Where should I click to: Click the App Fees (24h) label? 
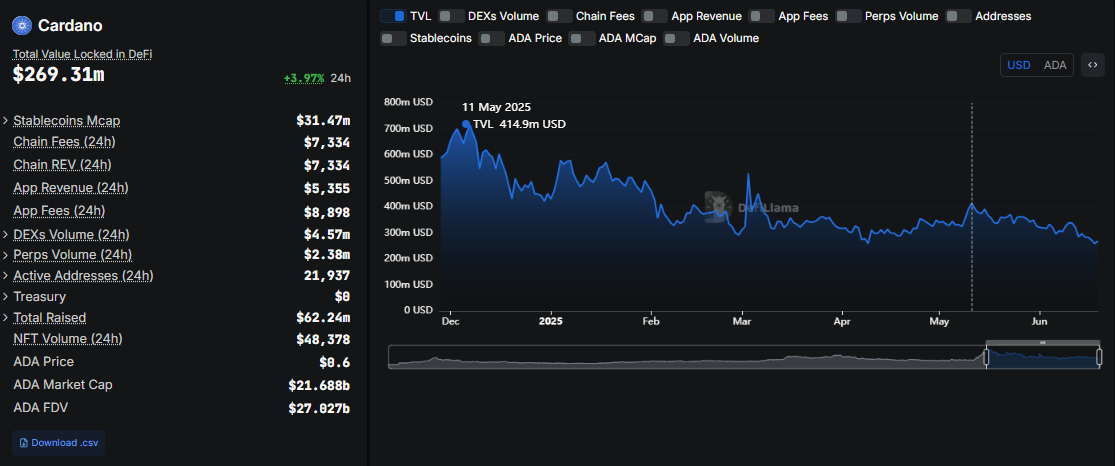[x=59, y=211]
